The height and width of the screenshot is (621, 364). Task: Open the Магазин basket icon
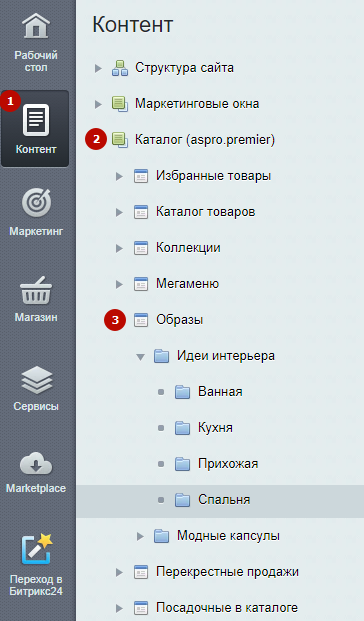(36, 291)
